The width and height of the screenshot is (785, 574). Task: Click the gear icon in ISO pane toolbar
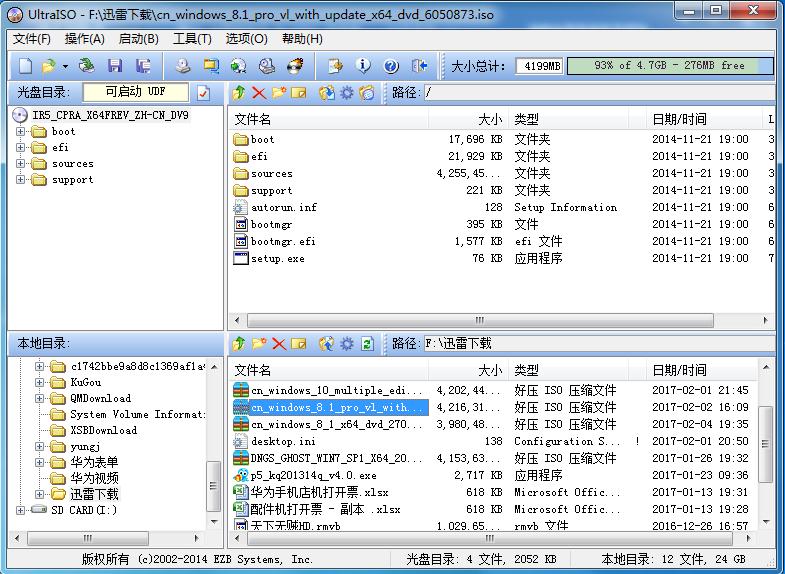[346, 93]
